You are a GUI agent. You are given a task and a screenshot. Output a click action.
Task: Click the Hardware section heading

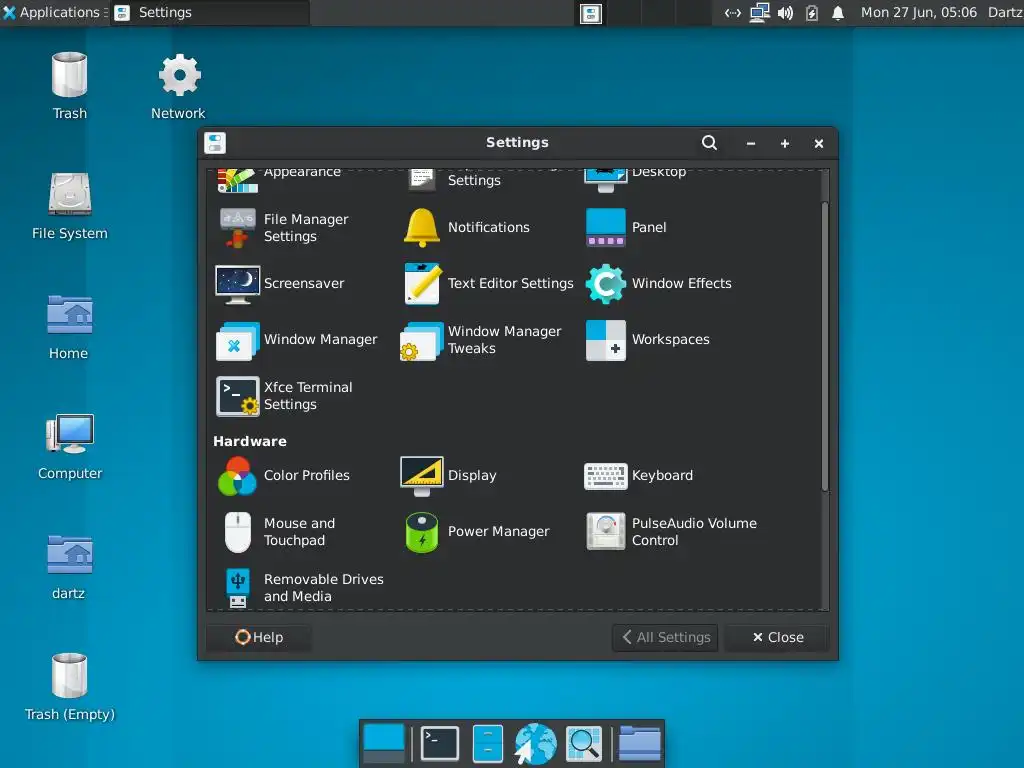pos(250,441)
